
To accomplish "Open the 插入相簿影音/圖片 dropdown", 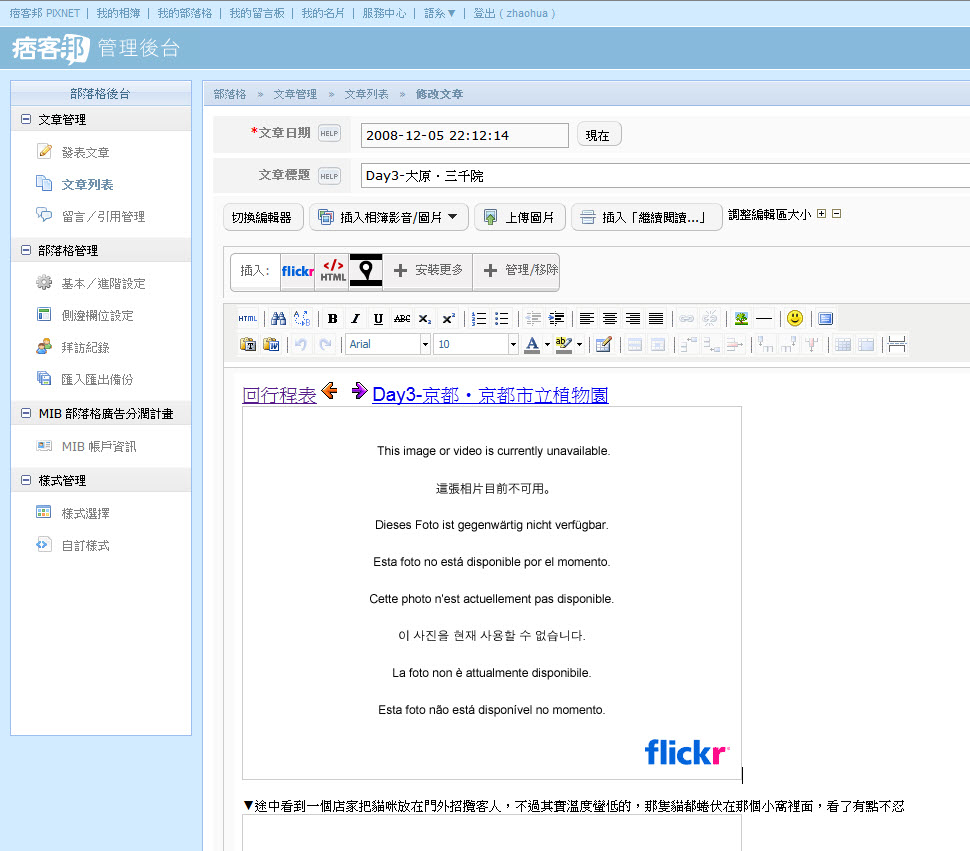I will pos(388,217).
